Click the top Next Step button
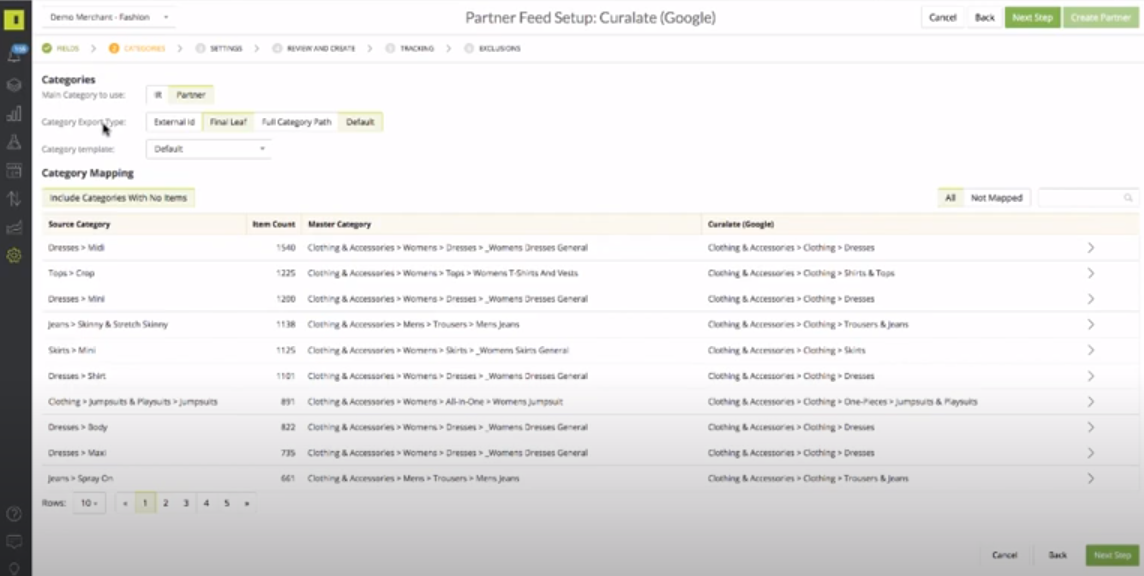Viewport: 1144px width, 576px height. pyautogui.click(x=1032, y=18)
